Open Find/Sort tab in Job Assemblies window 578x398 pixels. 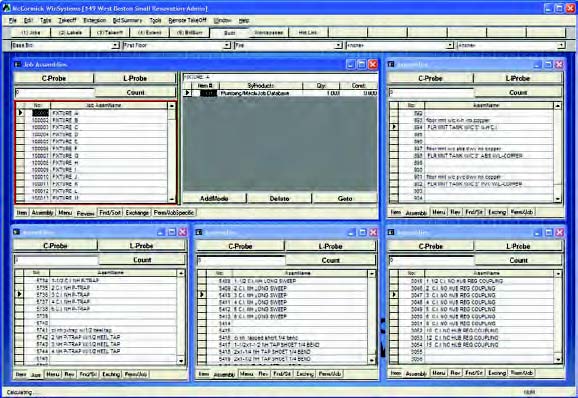click(110, 213)
